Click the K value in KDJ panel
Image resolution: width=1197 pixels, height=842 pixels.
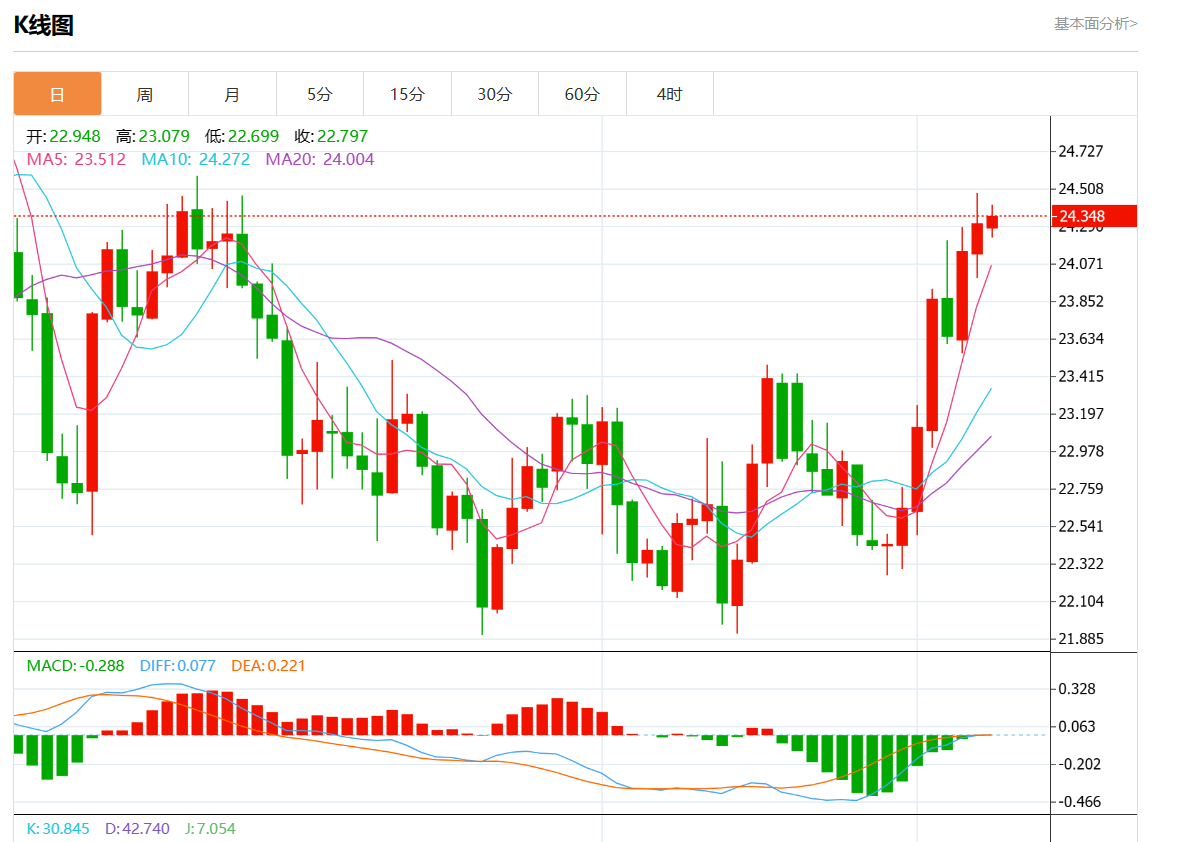[58, 828]
